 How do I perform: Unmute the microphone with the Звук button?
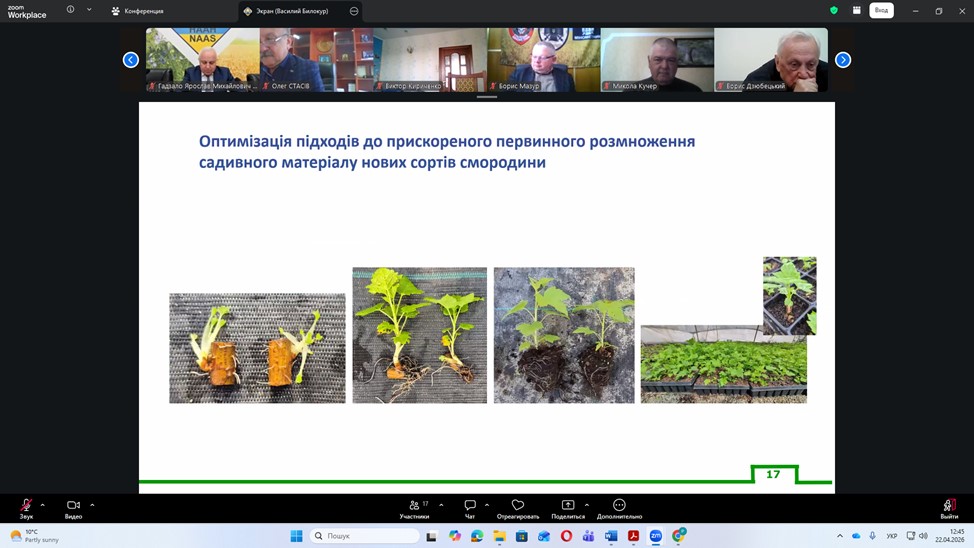pos(26,507)
